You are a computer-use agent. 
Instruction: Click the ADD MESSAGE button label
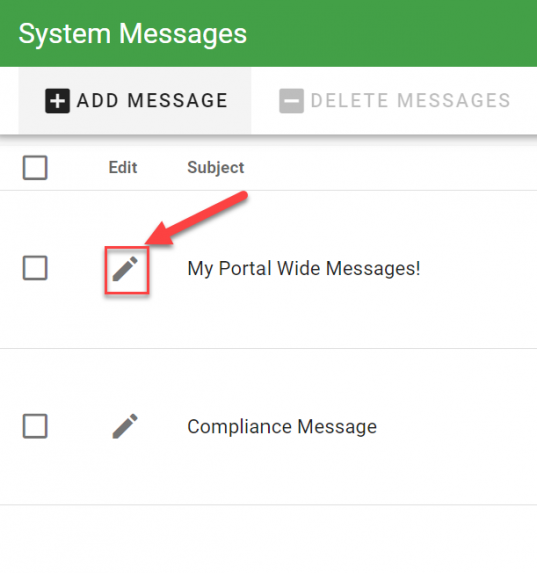tap(152, 101)
